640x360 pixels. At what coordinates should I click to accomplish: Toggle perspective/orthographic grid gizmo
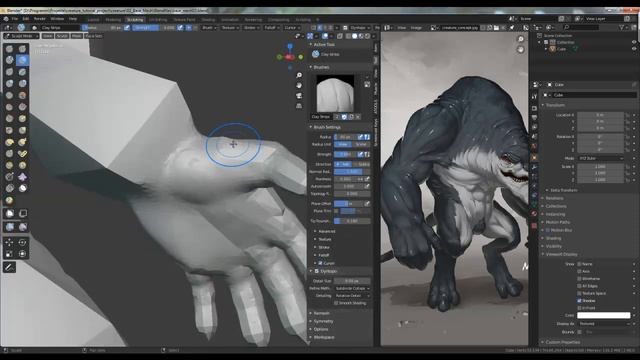299,106
